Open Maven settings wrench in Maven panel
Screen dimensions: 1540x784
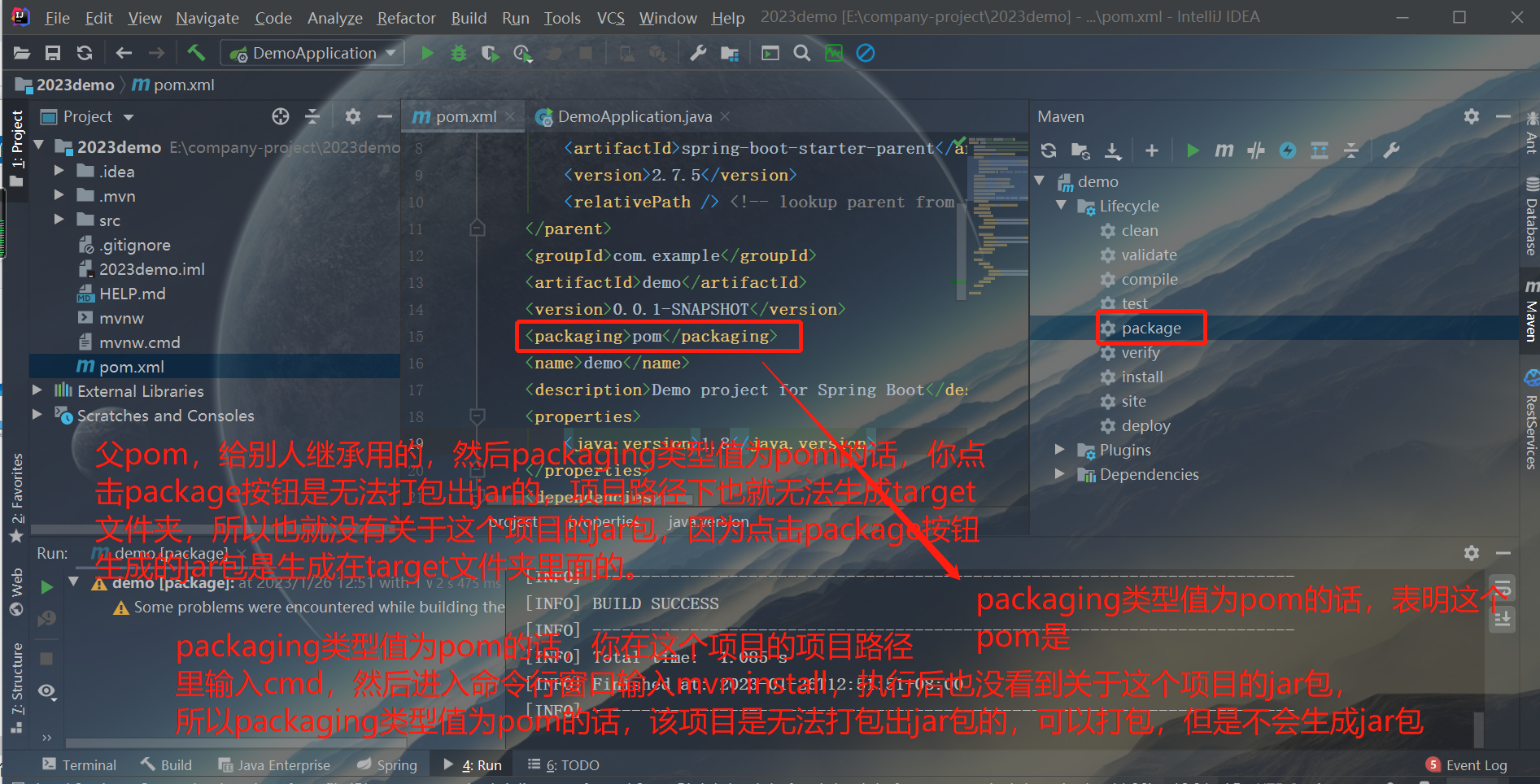tap(1392, 150)
